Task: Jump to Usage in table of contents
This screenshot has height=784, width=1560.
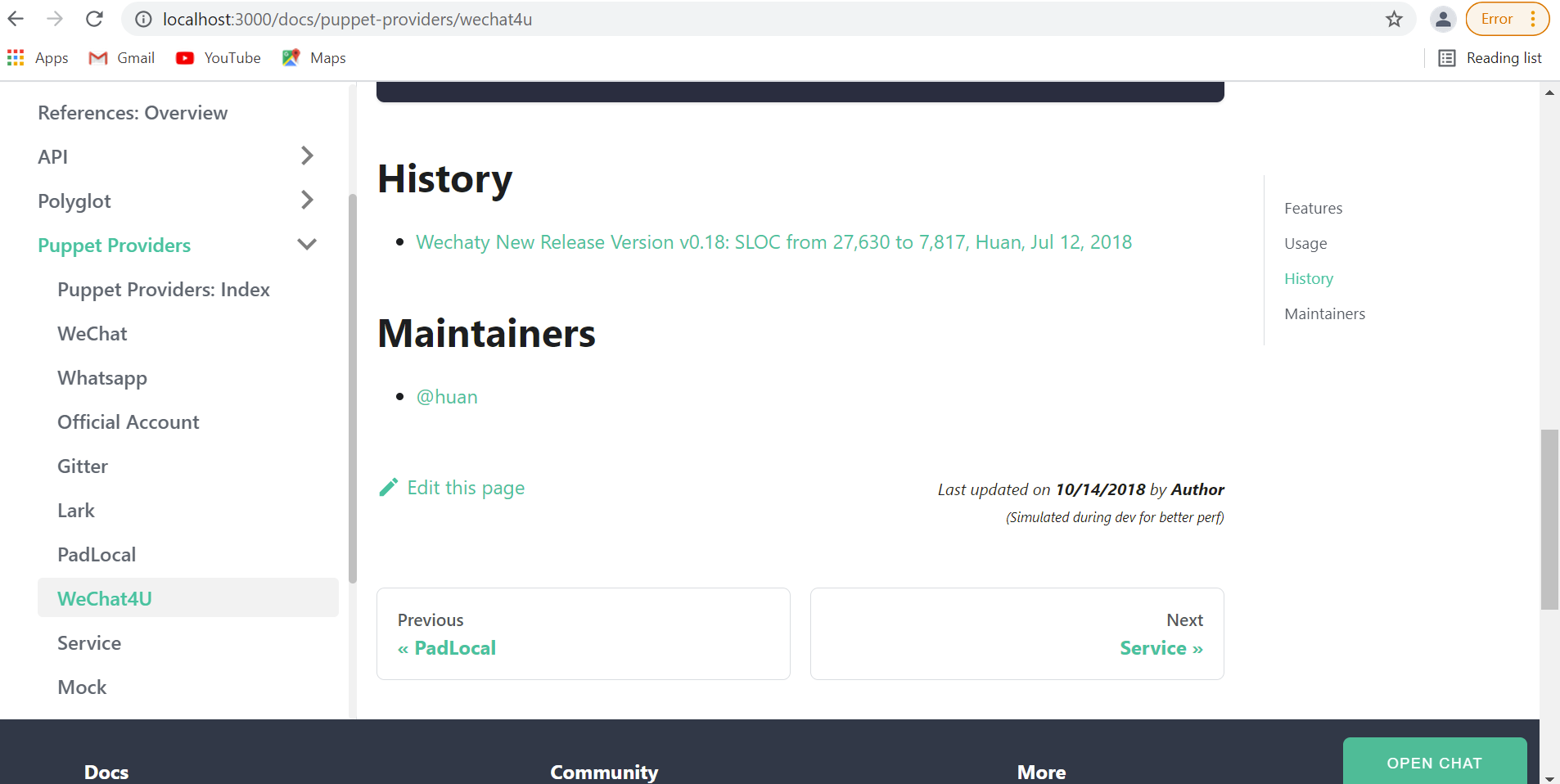Action: [x=1305, y=244]
